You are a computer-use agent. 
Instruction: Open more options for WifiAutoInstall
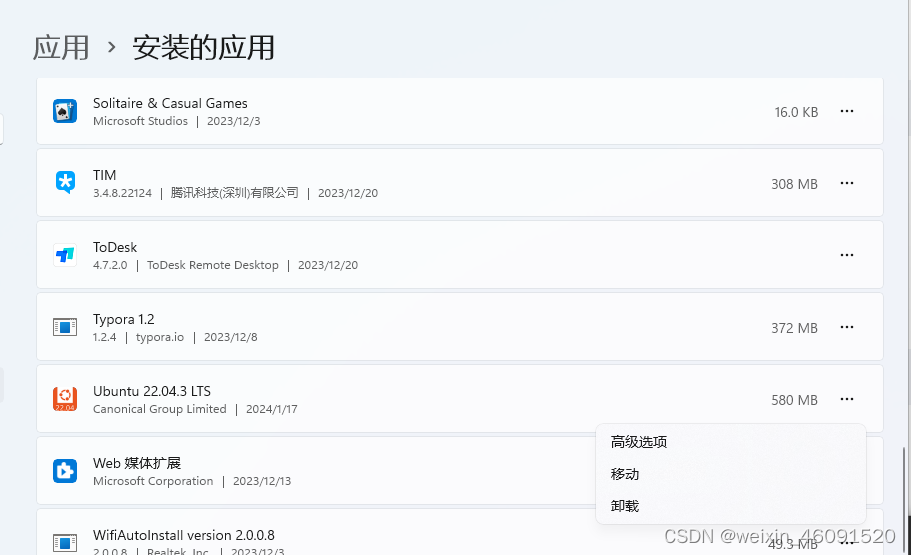(x=847, y=542)
